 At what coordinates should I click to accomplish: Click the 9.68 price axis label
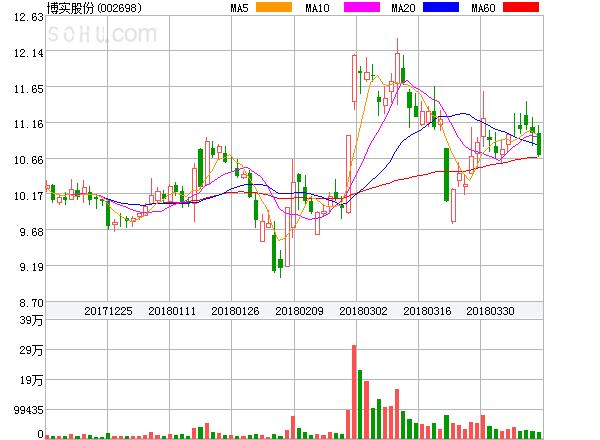coord(31,232)
